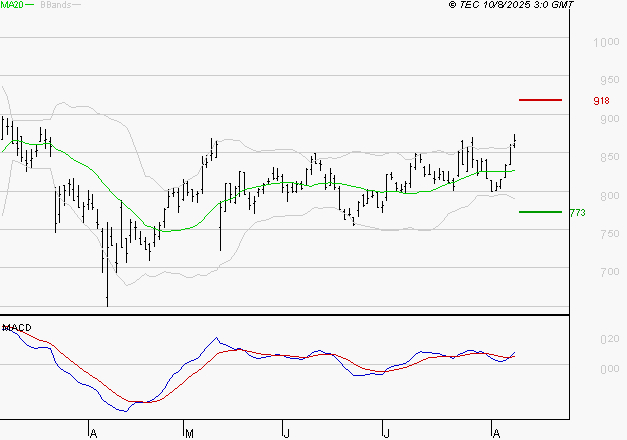Viewport: 627px width, 440px height.
Task: Select the May 'M' month marker
Action: pyautogui.click(x=188, y=432)
